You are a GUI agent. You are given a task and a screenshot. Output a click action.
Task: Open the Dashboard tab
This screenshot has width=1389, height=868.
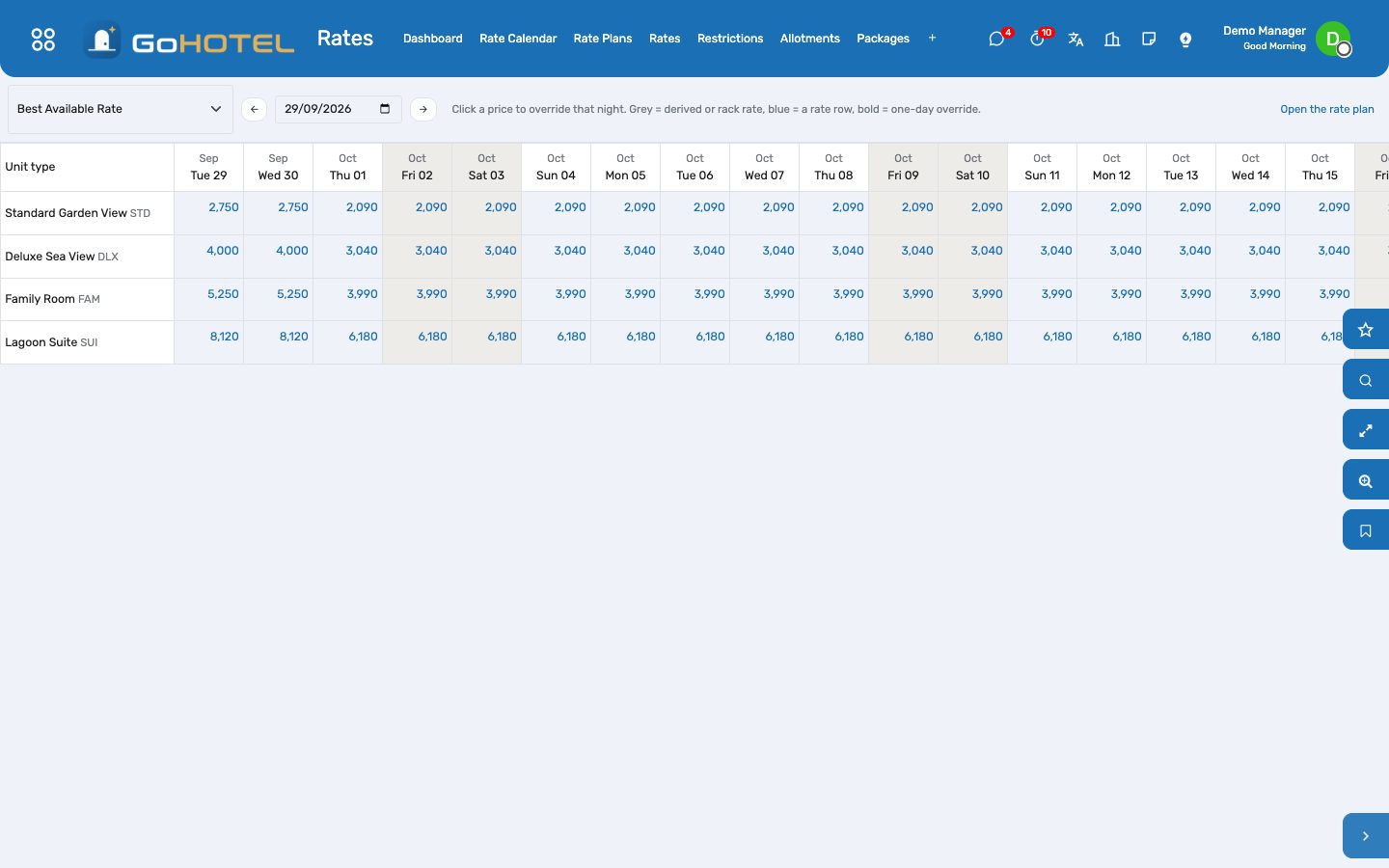click(432, 39)
